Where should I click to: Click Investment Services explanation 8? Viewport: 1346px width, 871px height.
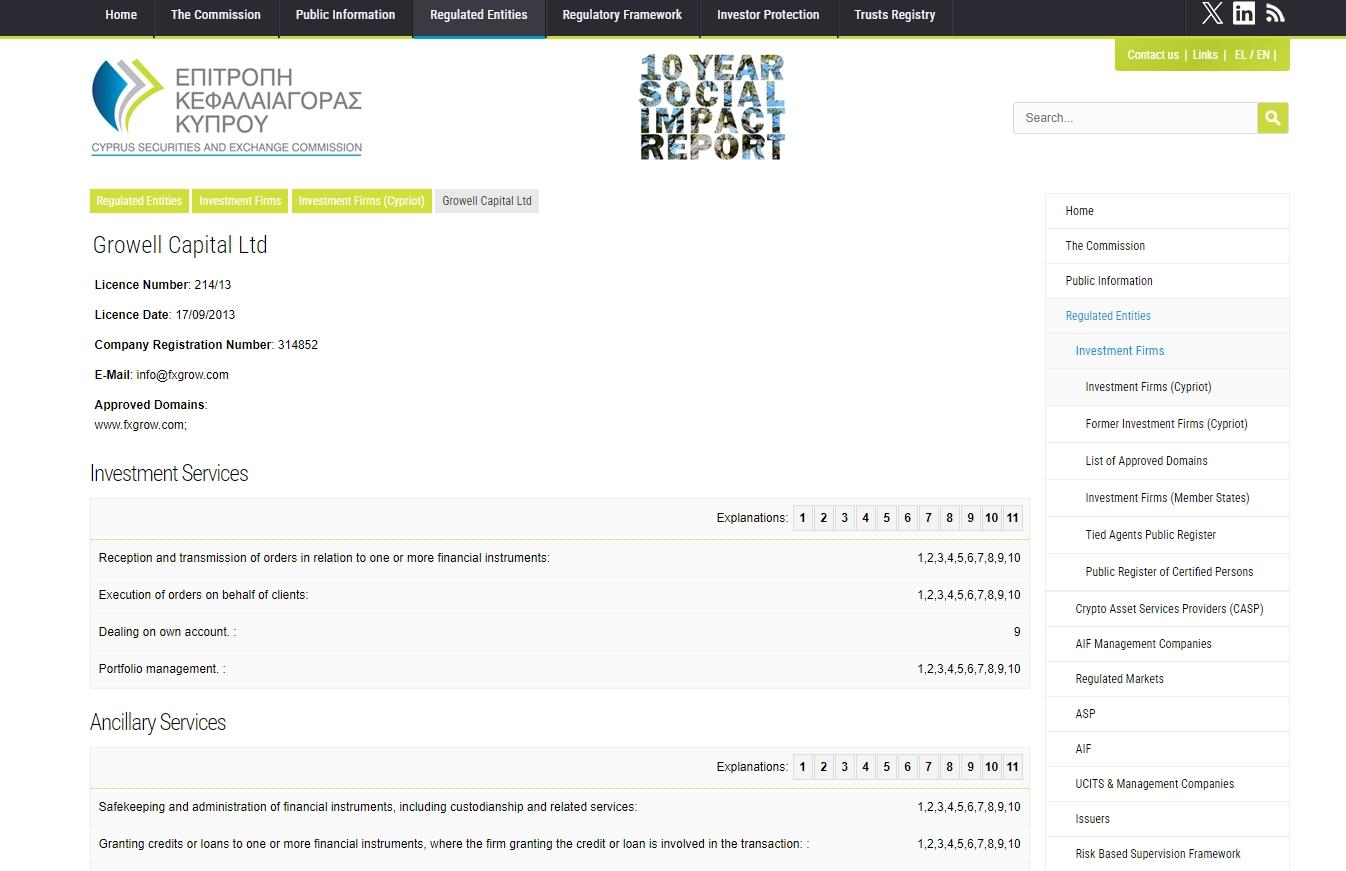[x=949, y=518]
